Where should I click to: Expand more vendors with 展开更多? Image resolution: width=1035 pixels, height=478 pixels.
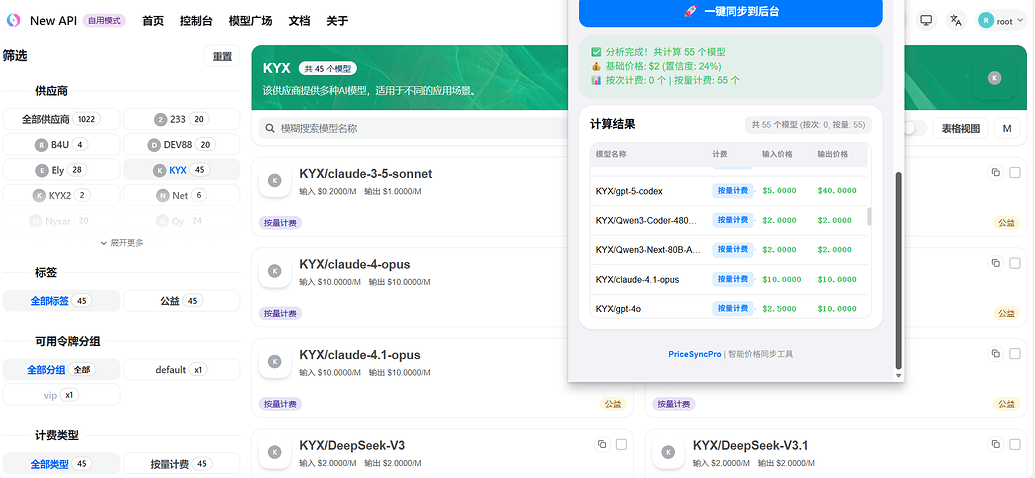[x=121, y=243]
